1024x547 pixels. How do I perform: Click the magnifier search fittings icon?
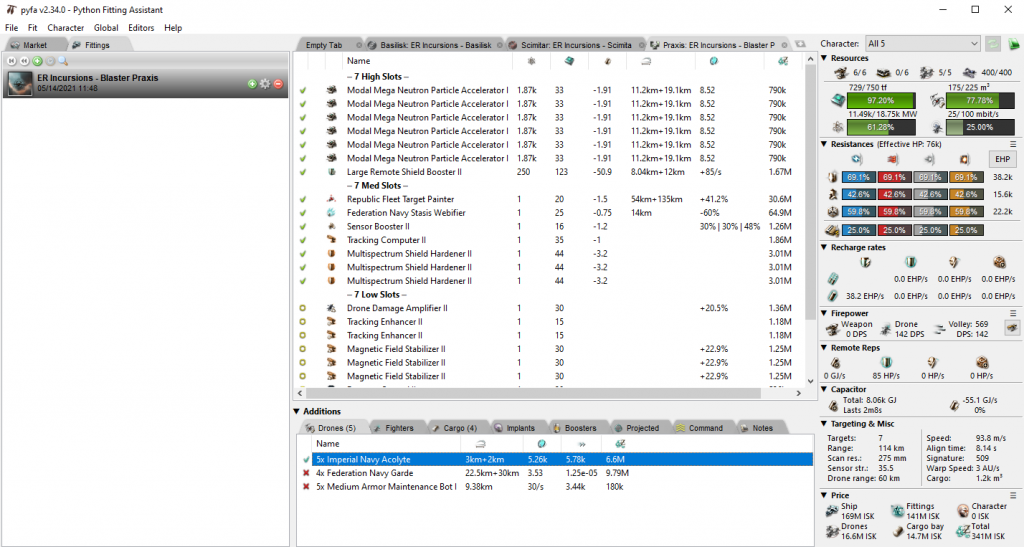click(63, 61)
